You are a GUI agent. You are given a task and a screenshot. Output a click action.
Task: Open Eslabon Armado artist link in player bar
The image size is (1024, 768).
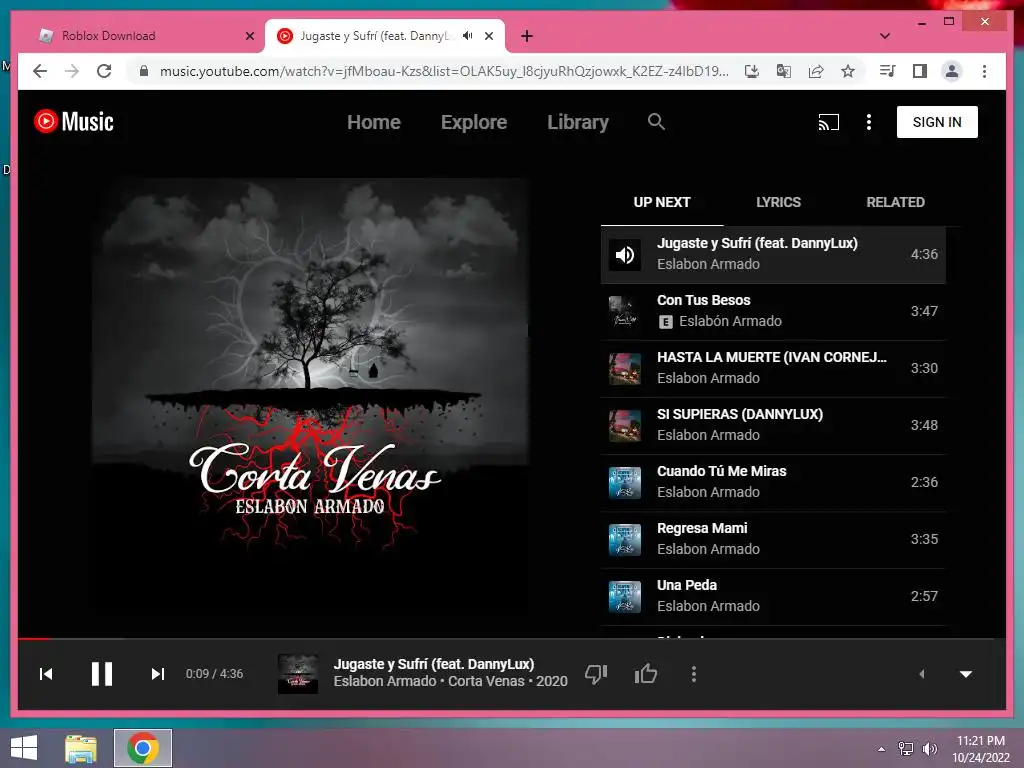pos(385,681)
